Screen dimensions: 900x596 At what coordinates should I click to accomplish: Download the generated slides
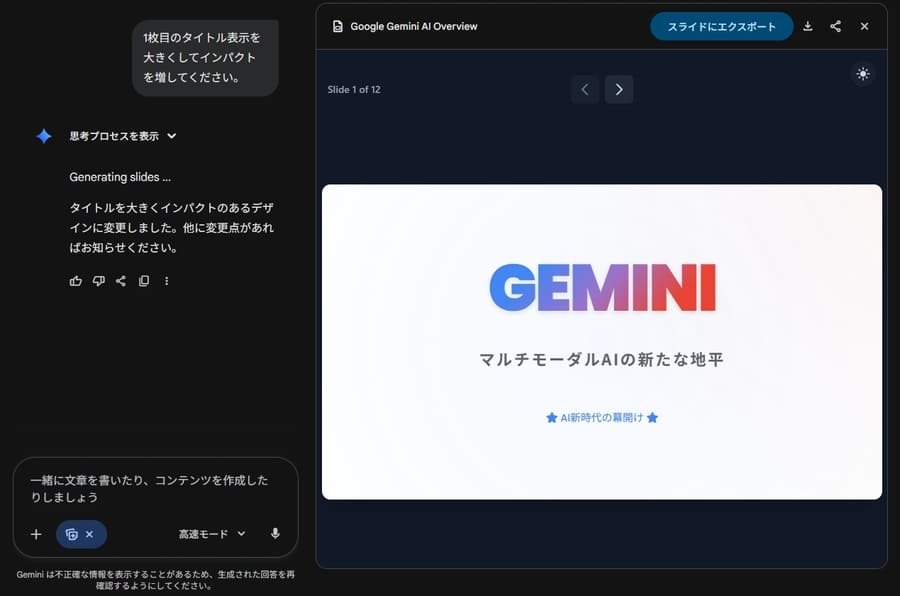807,26
